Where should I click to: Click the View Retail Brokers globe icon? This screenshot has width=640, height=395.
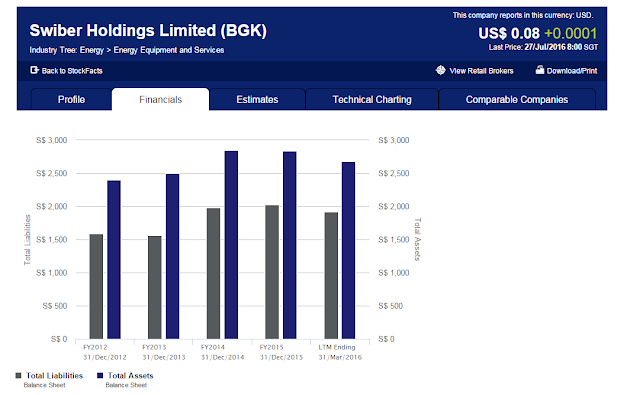click(440, 70)
